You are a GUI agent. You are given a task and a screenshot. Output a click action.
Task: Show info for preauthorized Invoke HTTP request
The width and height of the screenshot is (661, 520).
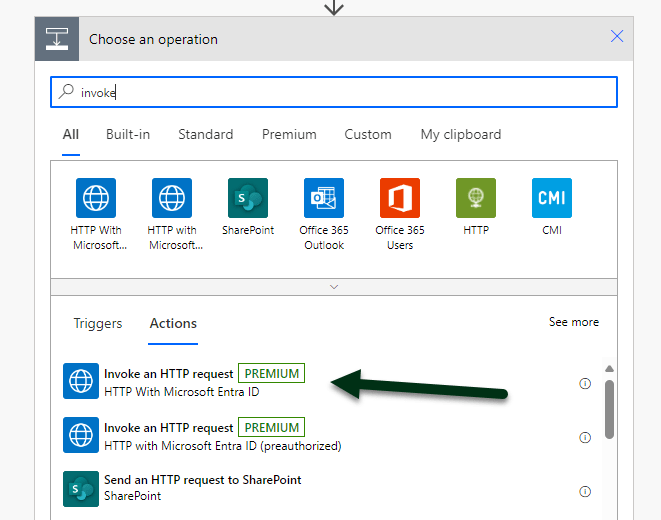click(x=585, y=437)
